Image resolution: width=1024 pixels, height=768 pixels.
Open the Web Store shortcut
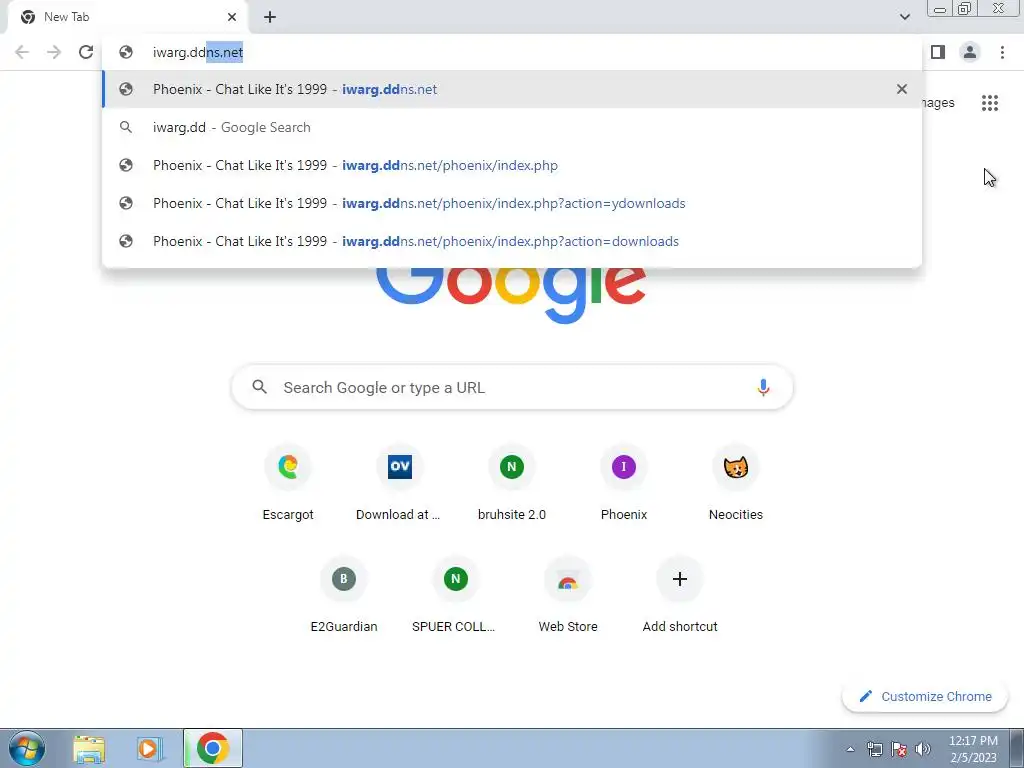coord(568,595)
